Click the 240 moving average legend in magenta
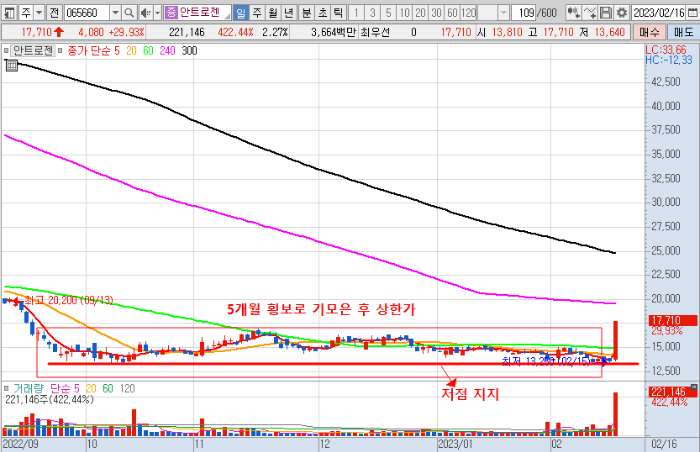This screenshot has width=700, height=452. click(167, 51)
